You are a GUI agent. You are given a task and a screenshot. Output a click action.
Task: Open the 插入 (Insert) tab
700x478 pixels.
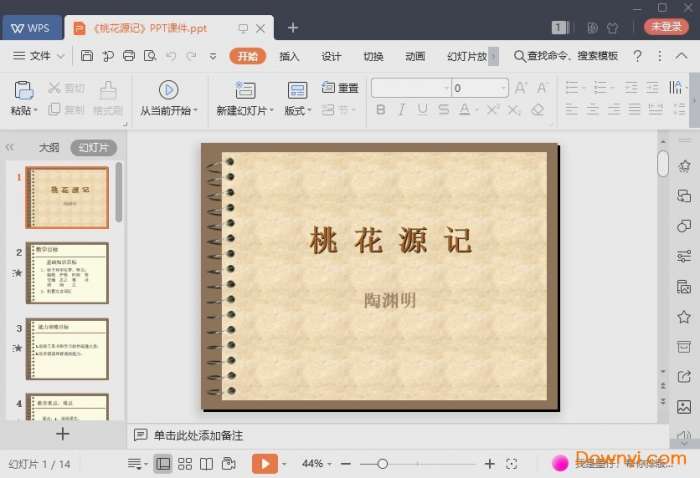(289, 56)
